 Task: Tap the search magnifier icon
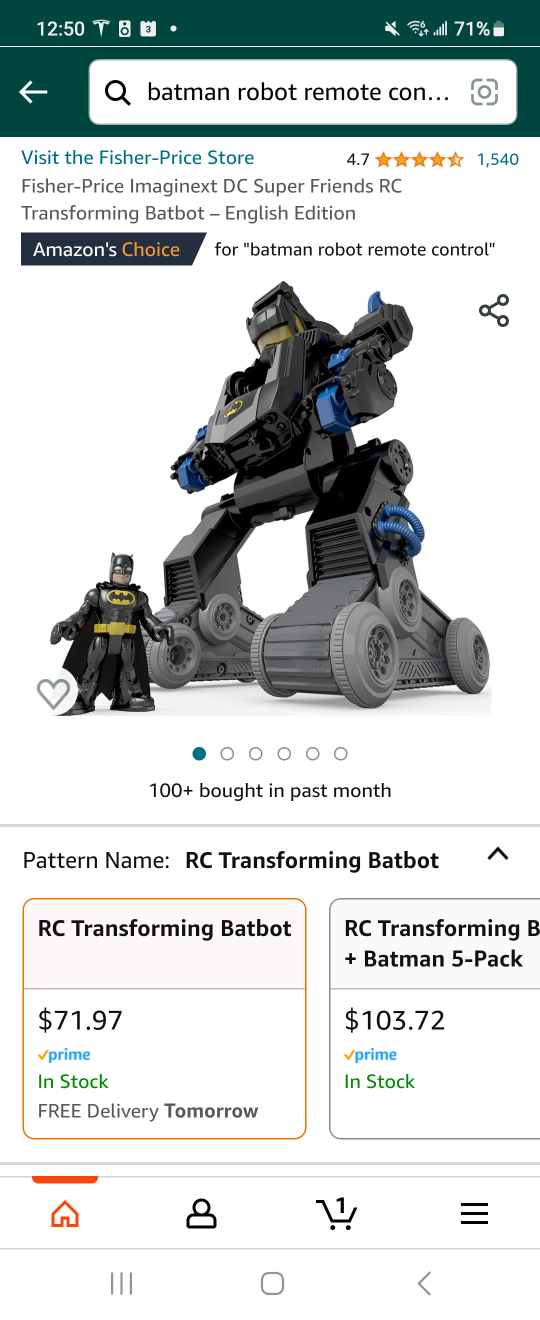pyautogui.click(x=118, y=93)
